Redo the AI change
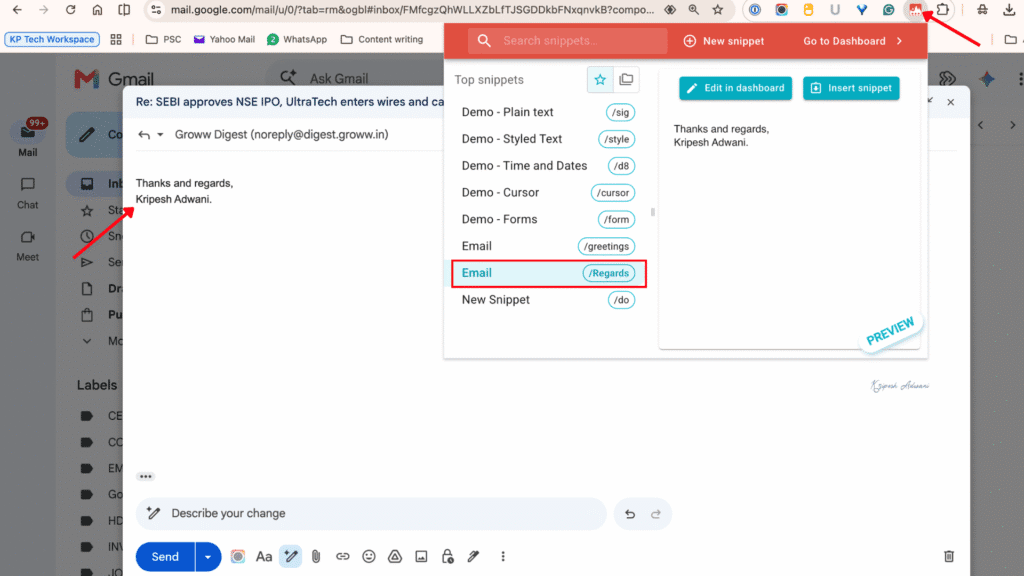This screenshot has width=1024, height=576. tap(656, 514)
